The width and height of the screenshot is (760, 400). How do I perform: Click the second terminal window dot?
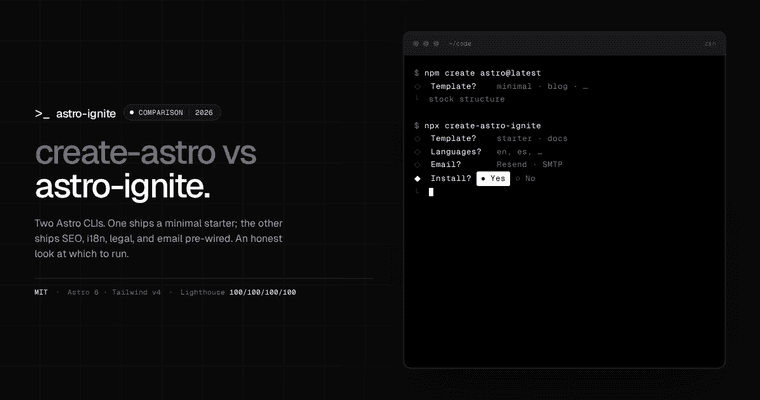[x=426, y=44]
